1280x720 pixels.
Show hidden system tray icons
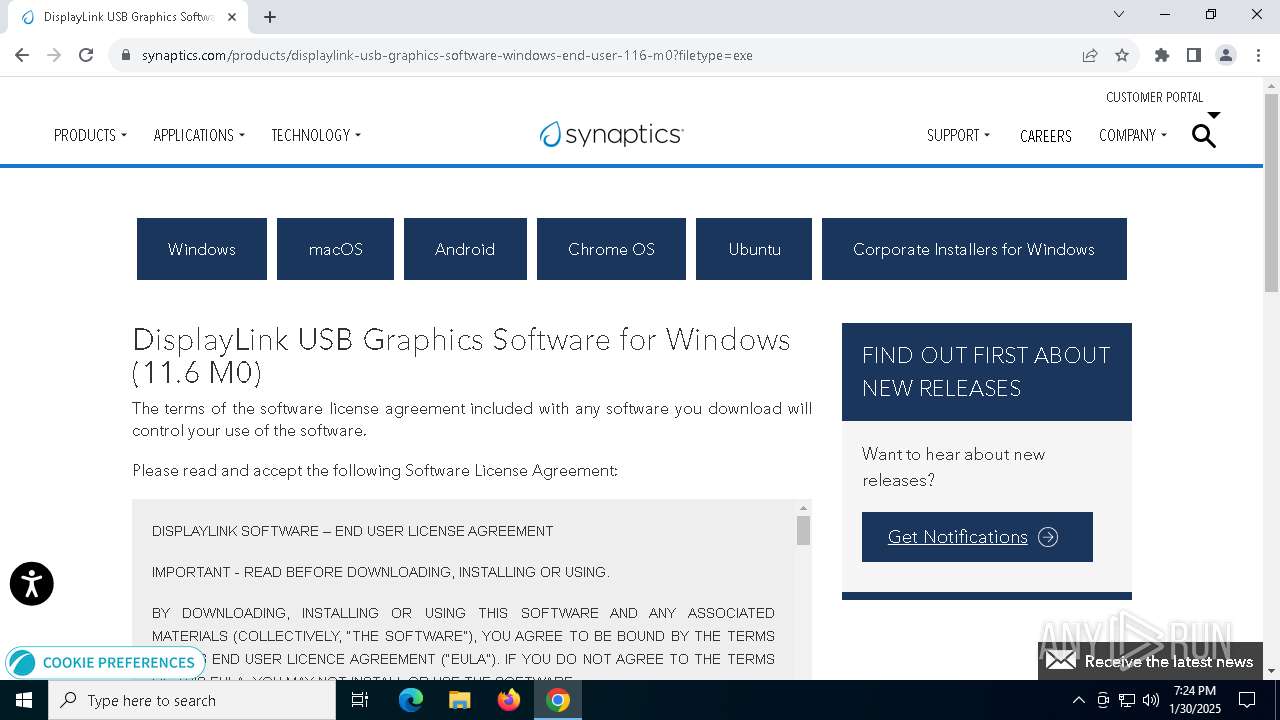point(1078,700)
